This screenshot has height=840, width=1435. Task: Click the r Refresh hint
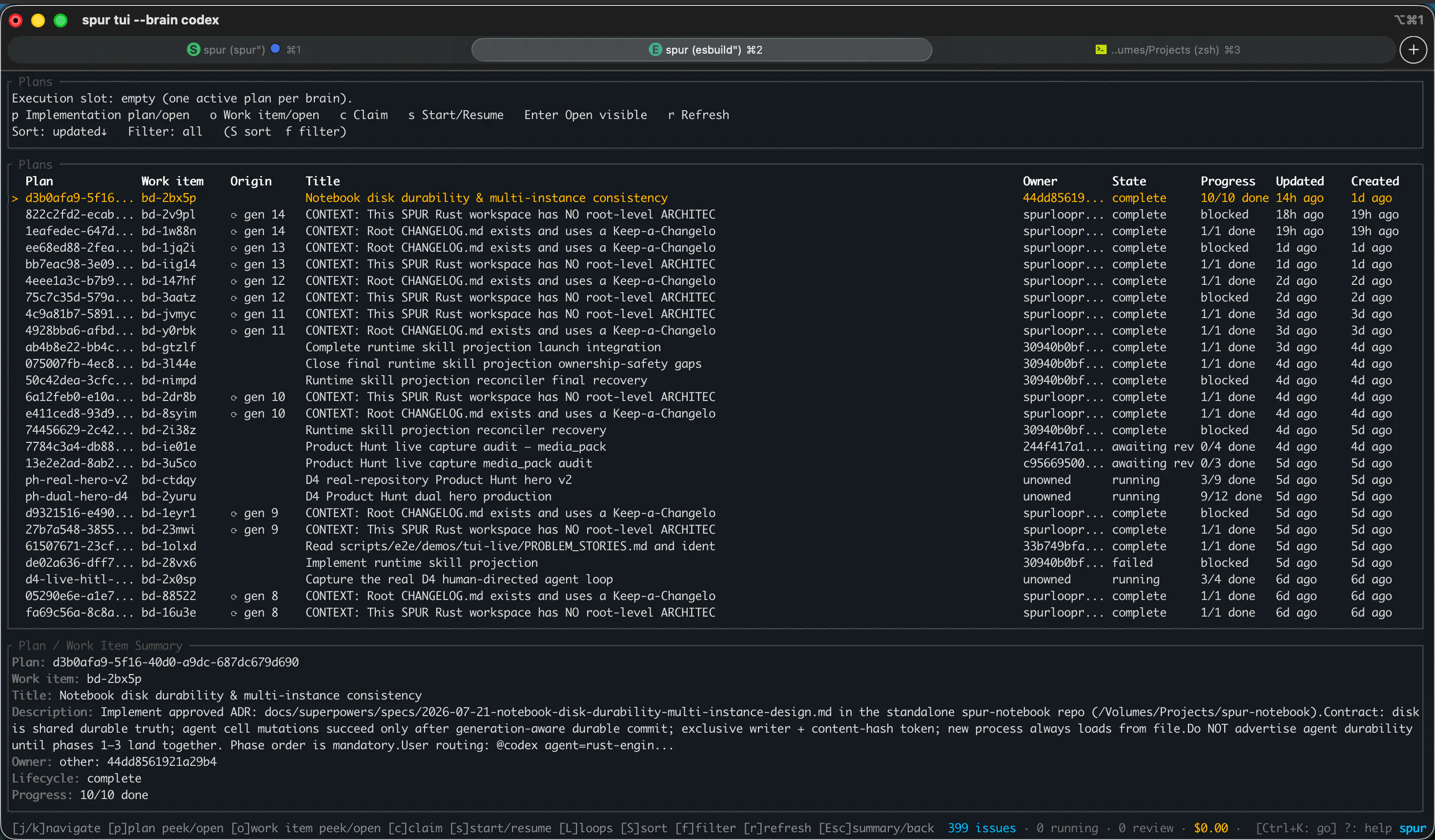[698, 115]
